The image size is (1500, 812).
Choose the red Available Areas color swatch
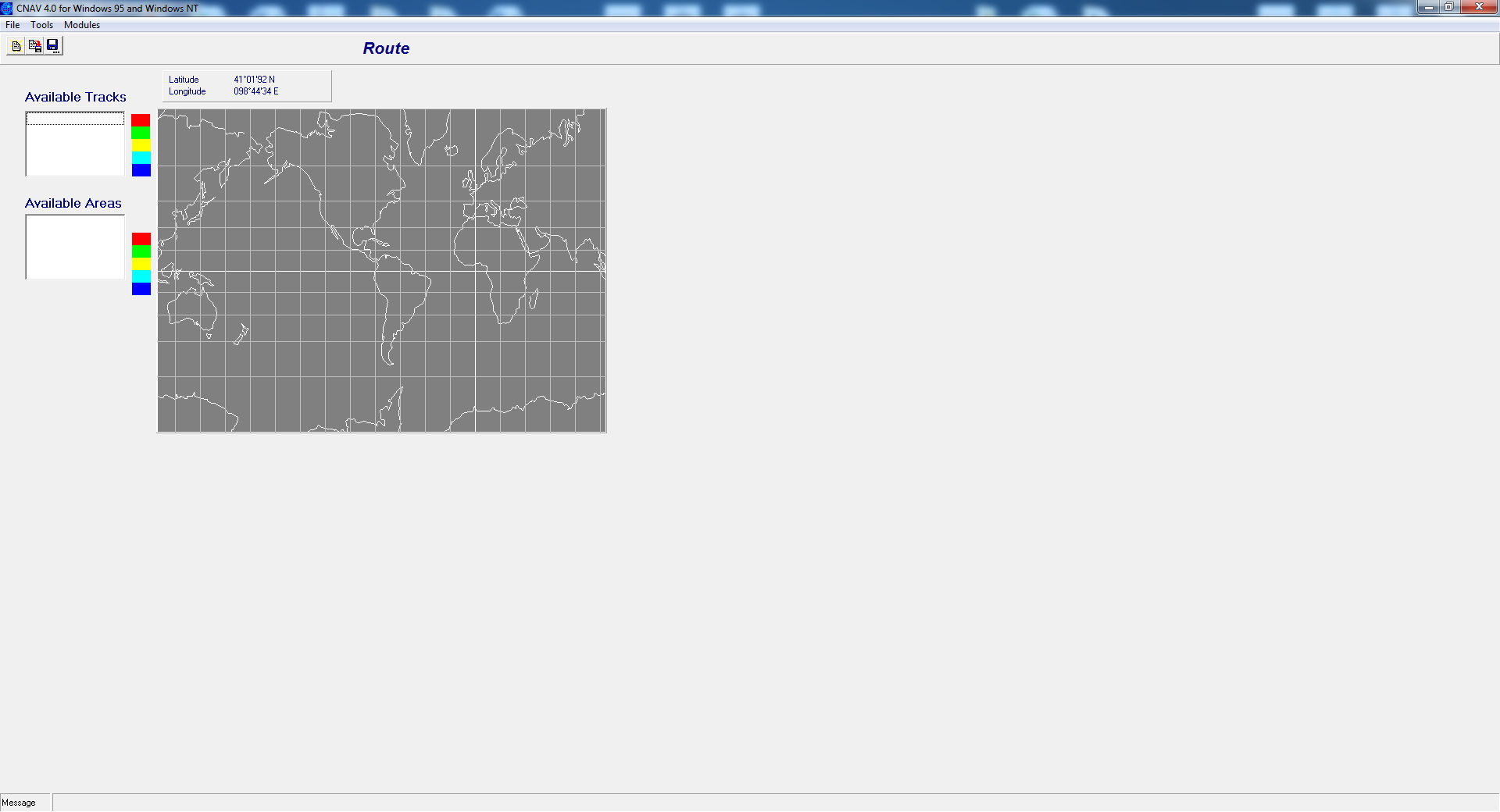(x=141, y=239)
